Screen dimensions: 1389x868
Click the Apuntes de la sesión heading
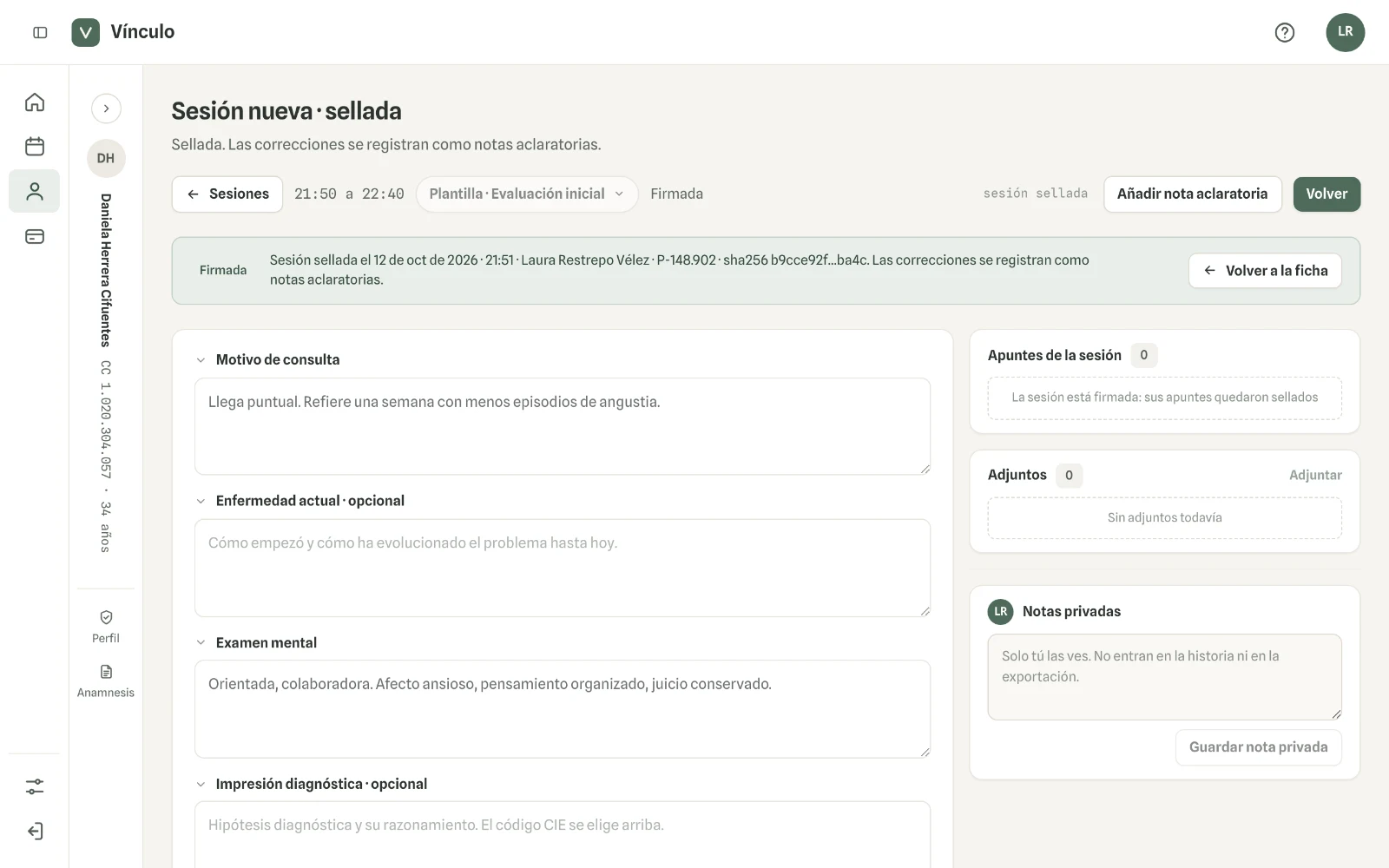1054,355
